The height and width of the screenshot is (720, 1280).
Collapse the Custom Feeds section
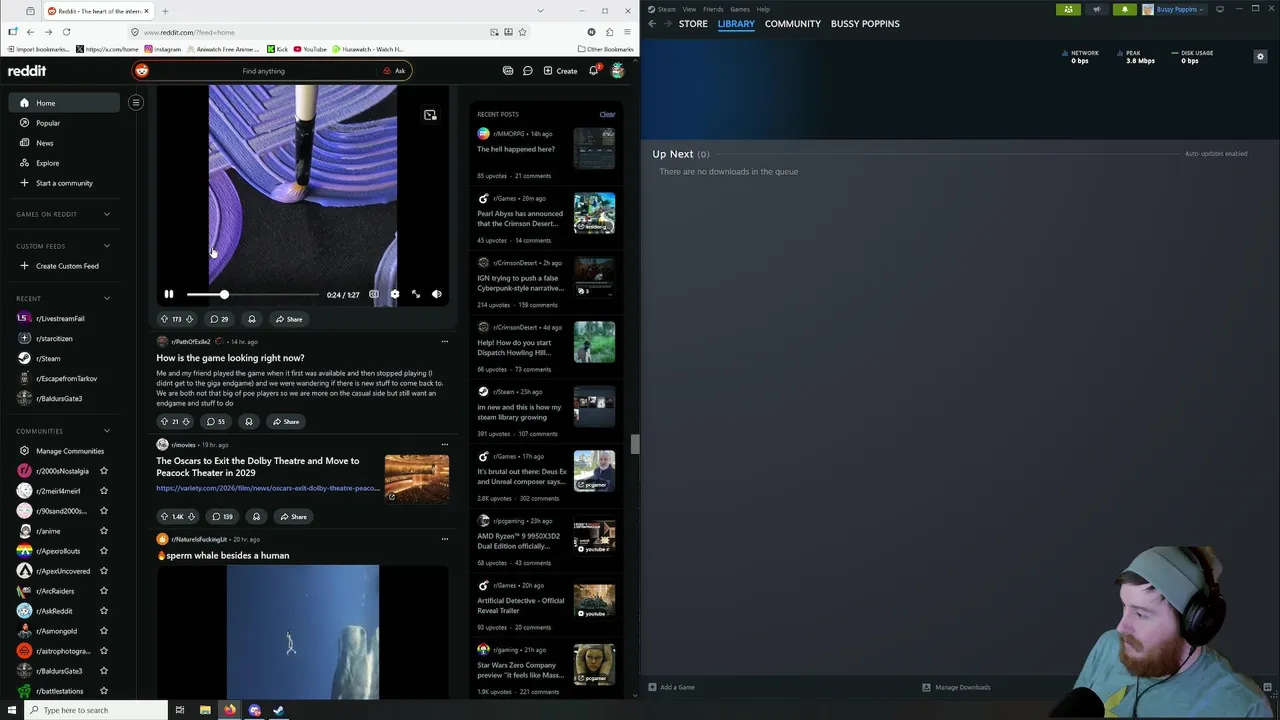click(107, 246)
